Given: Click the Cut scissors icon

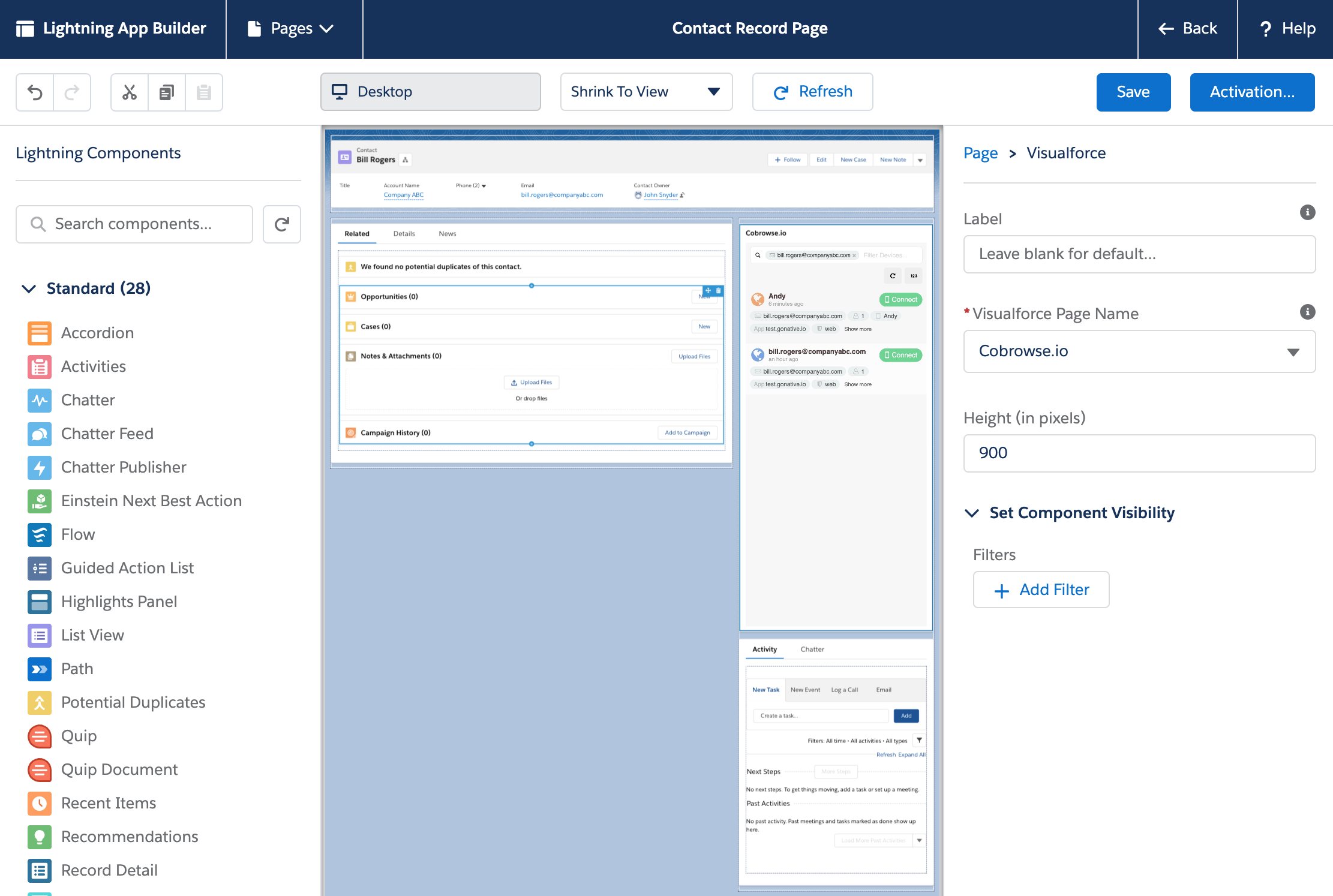Looking at the screenshot, I should 130,92.
